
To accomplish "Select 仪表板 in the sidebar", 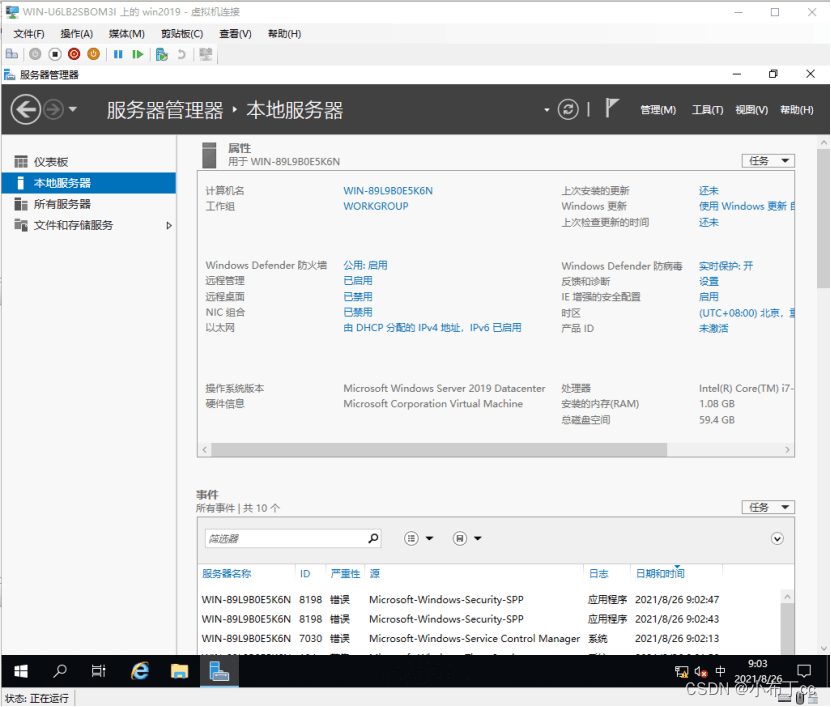I will tap(89, 162).
